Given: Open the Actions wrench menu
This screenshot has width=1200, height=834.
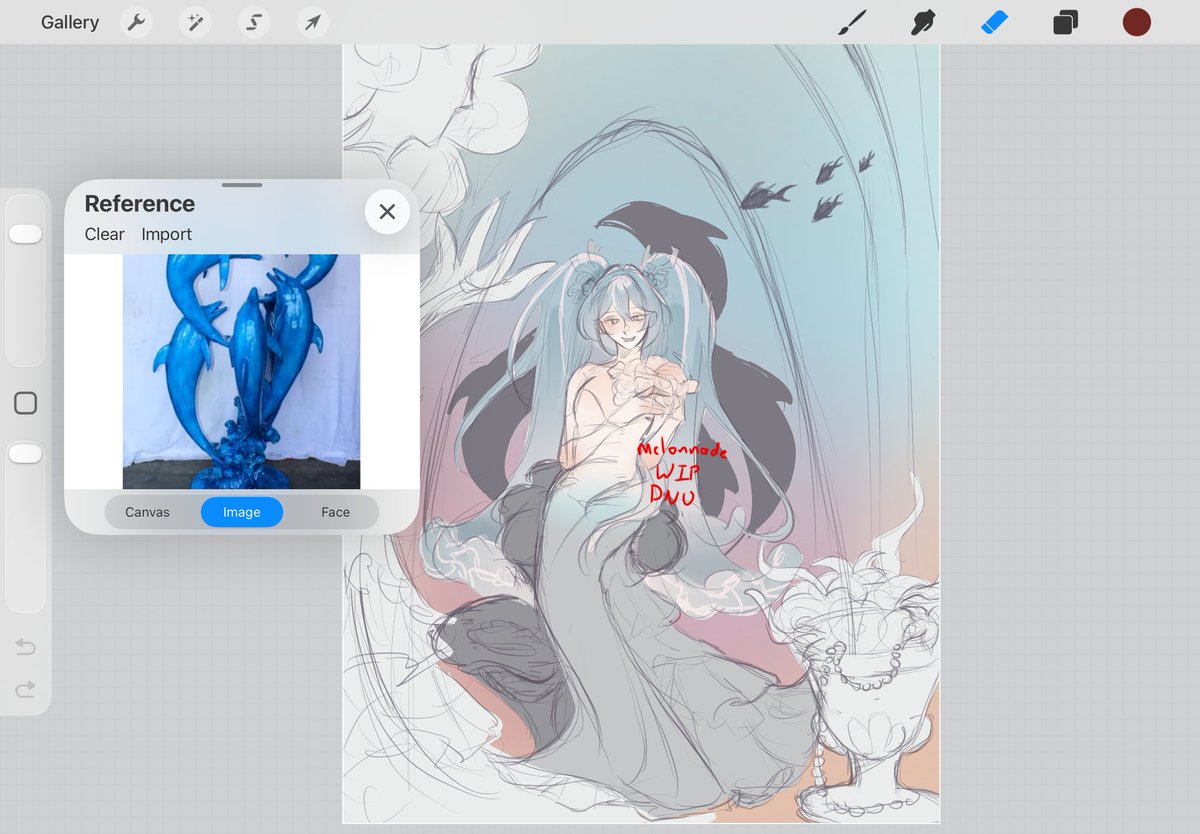Looking at the screenshot, I should [136, 22].
